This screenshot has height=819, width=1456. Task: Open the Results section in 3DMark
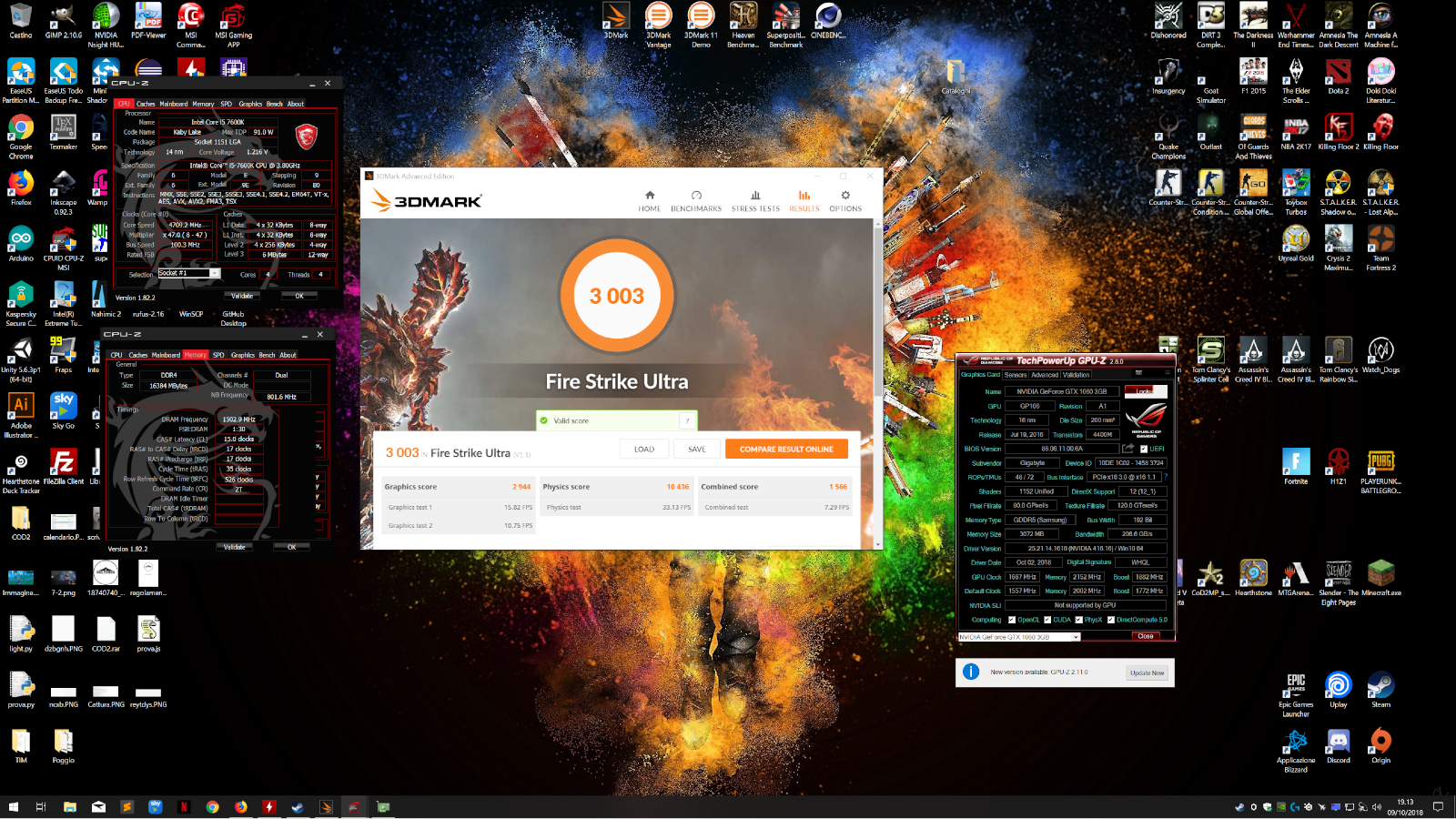[x=804, y=201]
